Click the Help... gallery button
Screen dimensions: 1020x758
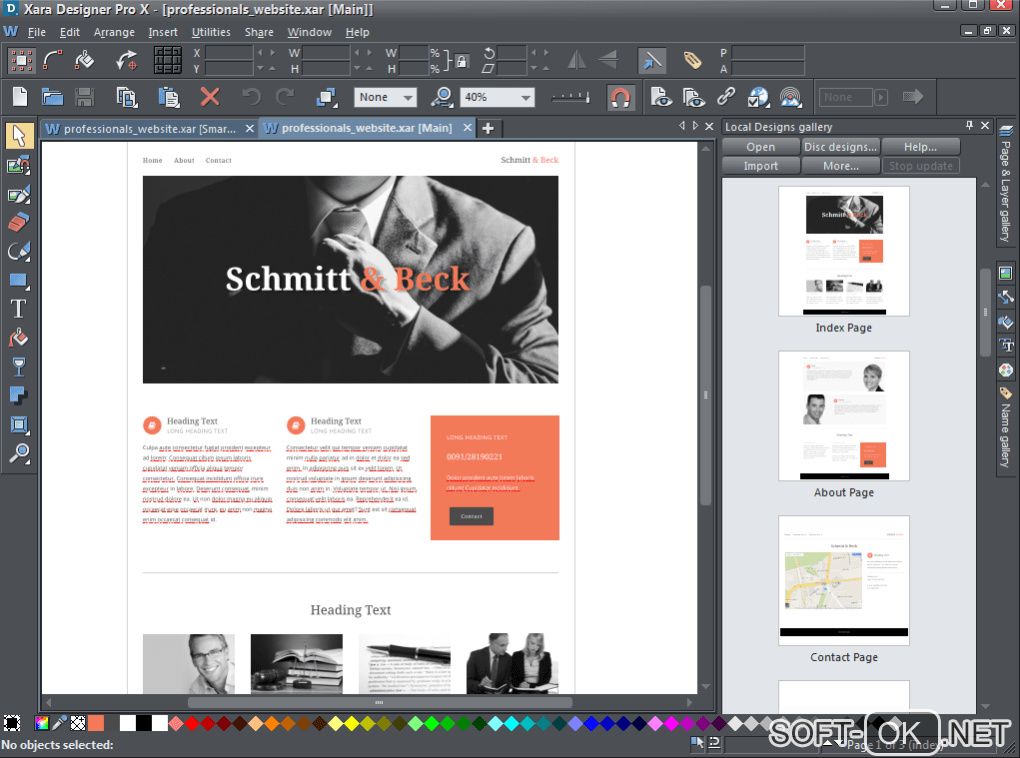point(920,147)
